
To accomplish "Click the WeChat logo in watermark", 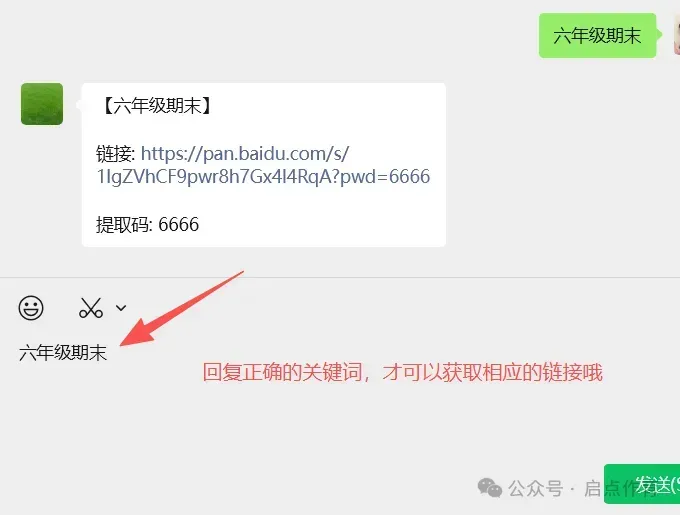I will pyautogui.click(x=490, y=488).
